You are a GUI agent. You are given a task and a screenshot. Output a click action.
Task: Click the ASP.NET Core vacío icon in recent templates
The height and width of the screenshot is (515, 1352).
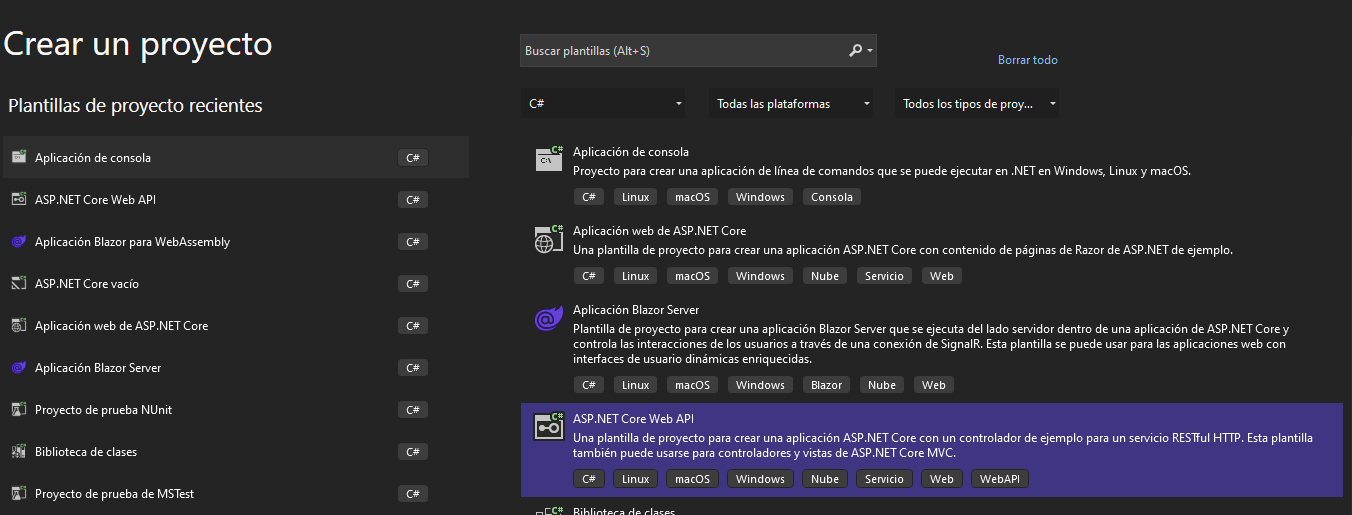click(x=18, y=283)
